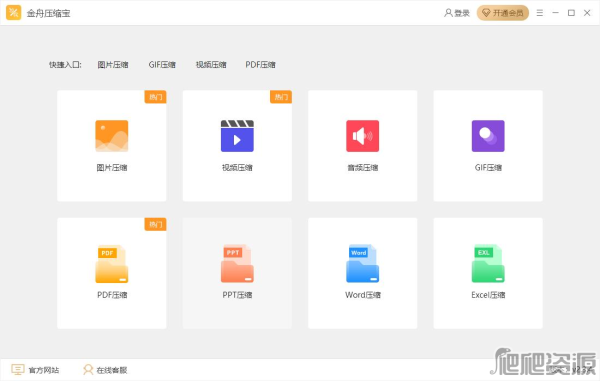Click the 音频压缩 card label text
The image size is (600, 381).
363,168
